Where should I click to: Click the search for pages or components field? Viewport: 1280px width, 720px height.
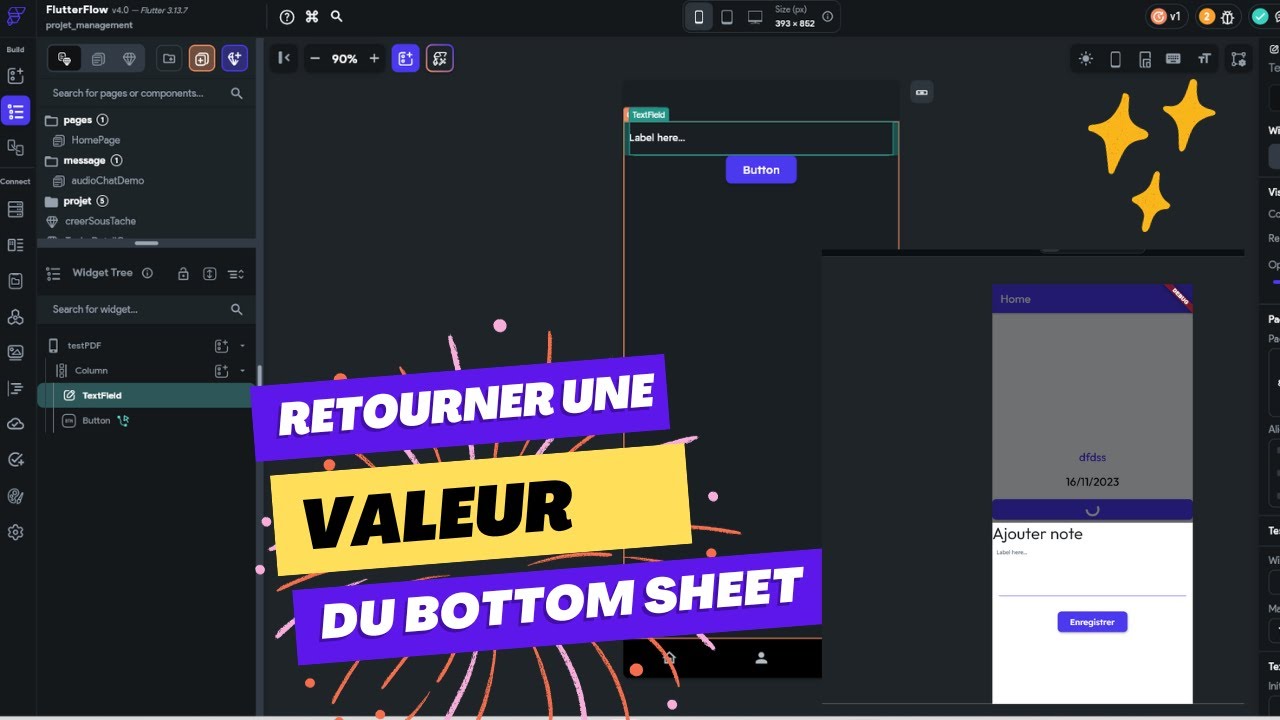tap(147, 93)
